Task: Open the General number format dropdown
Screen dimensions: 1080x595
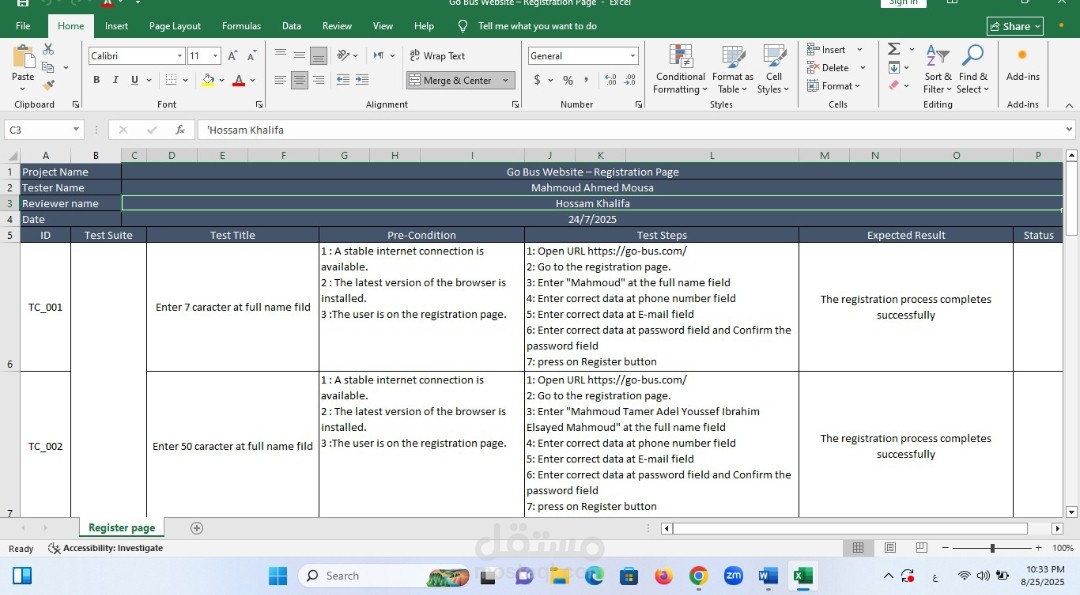Action: pyautogui.click(x=632, y=56)
